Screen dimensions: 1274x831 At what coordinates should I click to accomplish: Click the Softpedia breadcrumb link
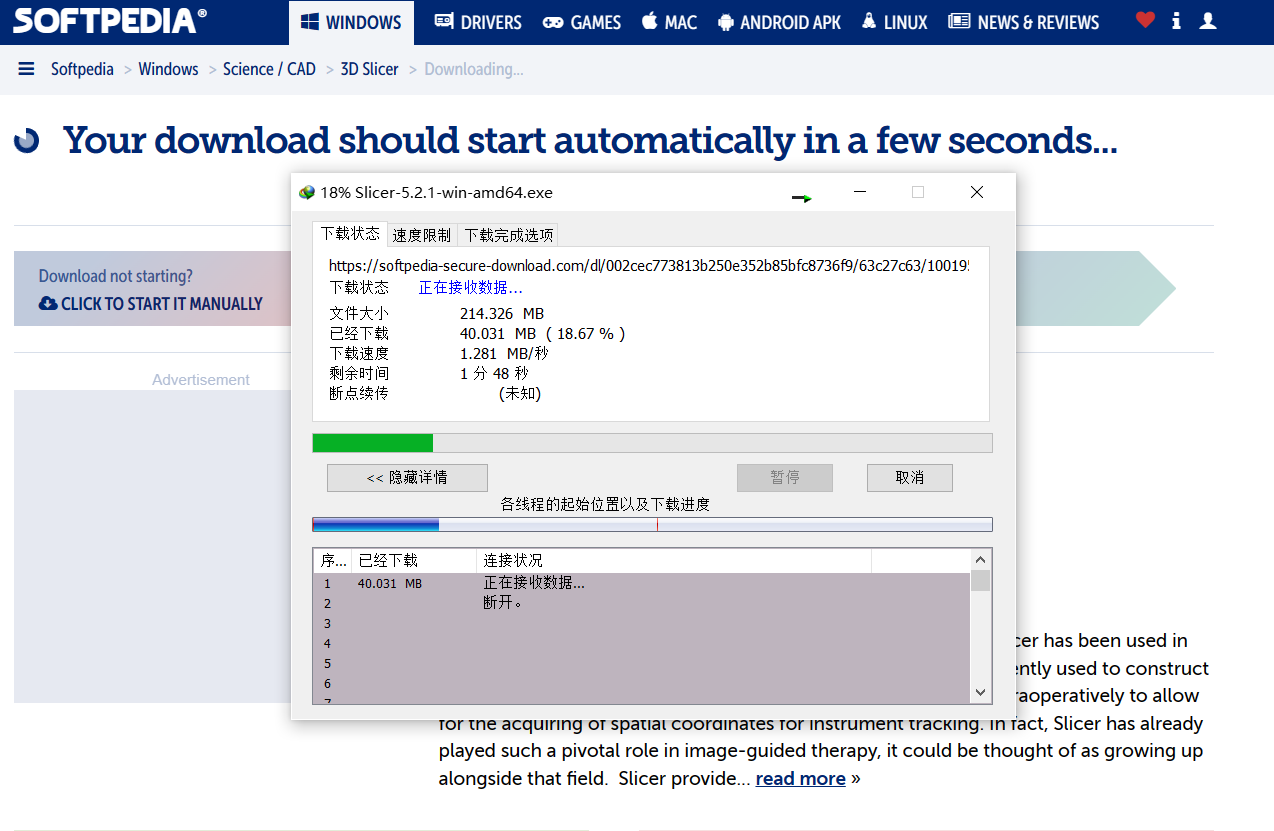coord(82,69)
